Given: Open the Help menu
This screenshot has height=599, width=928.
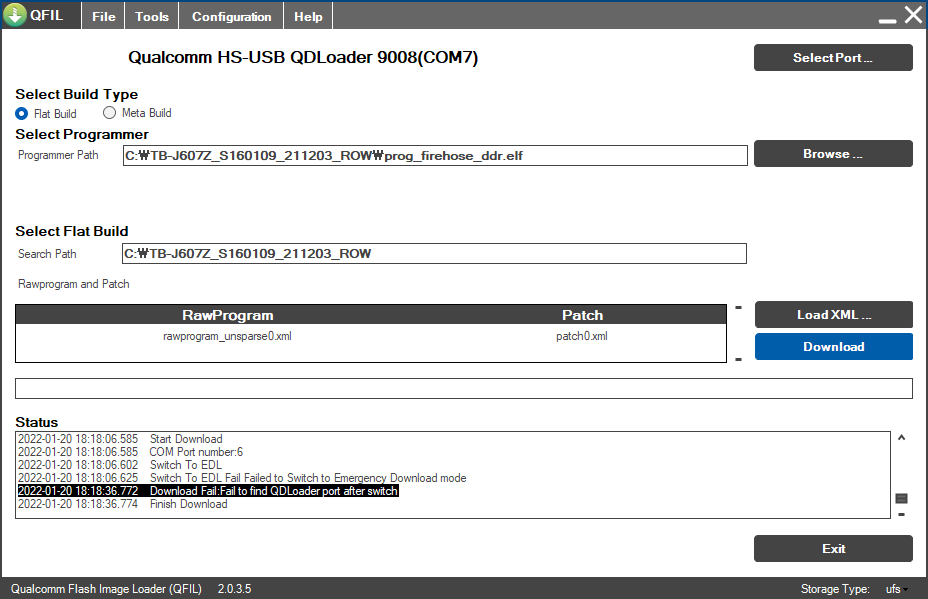Looking at the screenshot, I should pyautogui.click(x=308, y=17).
